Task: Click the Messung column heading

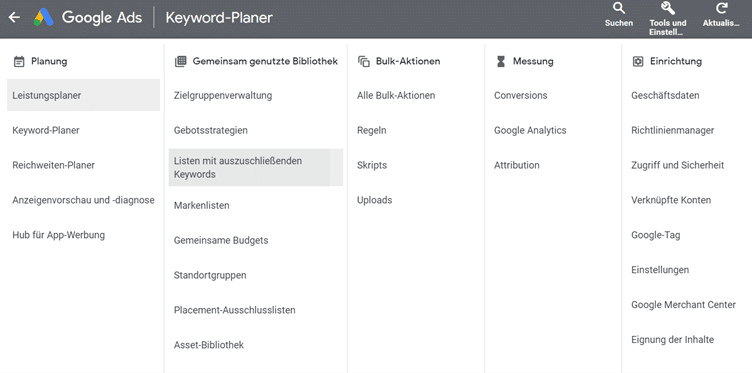Action: point(533,61)
